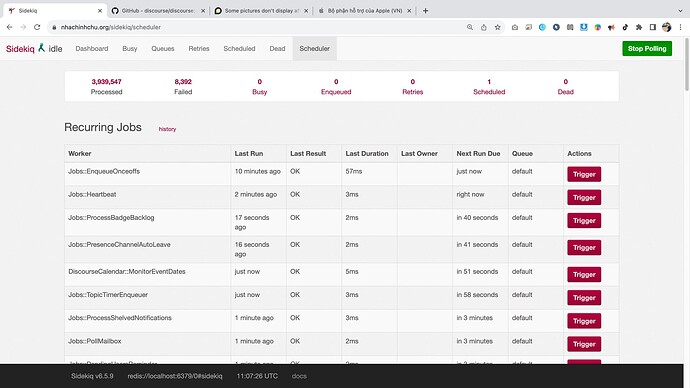Image resolution: width=690 pixels, height=388 pixels.
Task: Open the TikTok extension icon
Action: (x=625, y=27)
